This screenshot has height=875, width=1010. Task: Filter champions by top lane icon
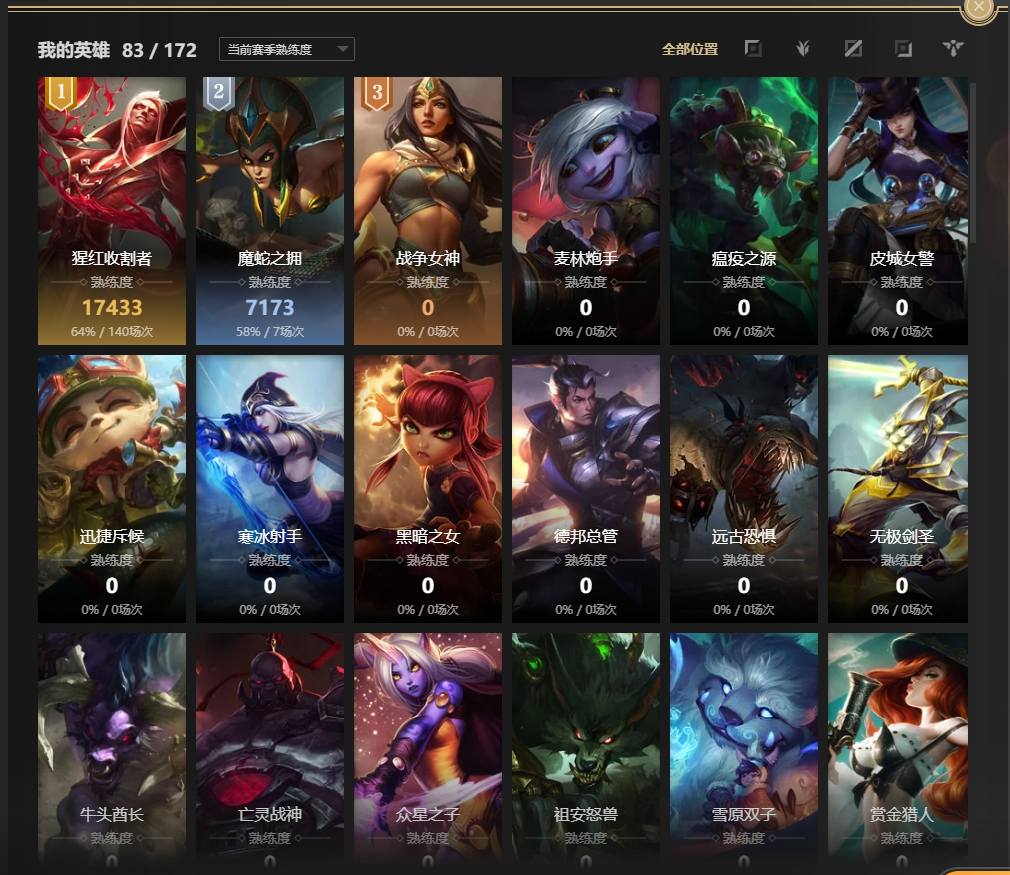click(x=752, y=48)
